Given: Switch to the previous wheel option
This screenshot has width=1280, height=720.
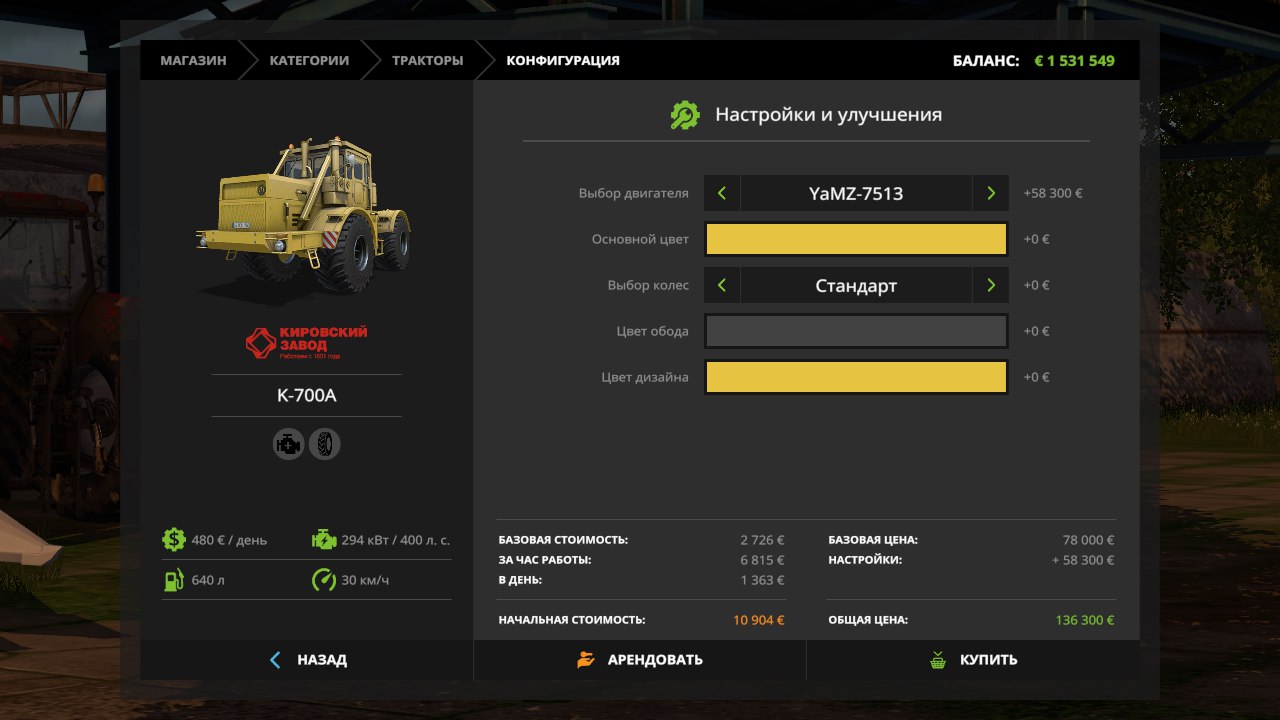Looking at the screenshot, I should point(722,285).
